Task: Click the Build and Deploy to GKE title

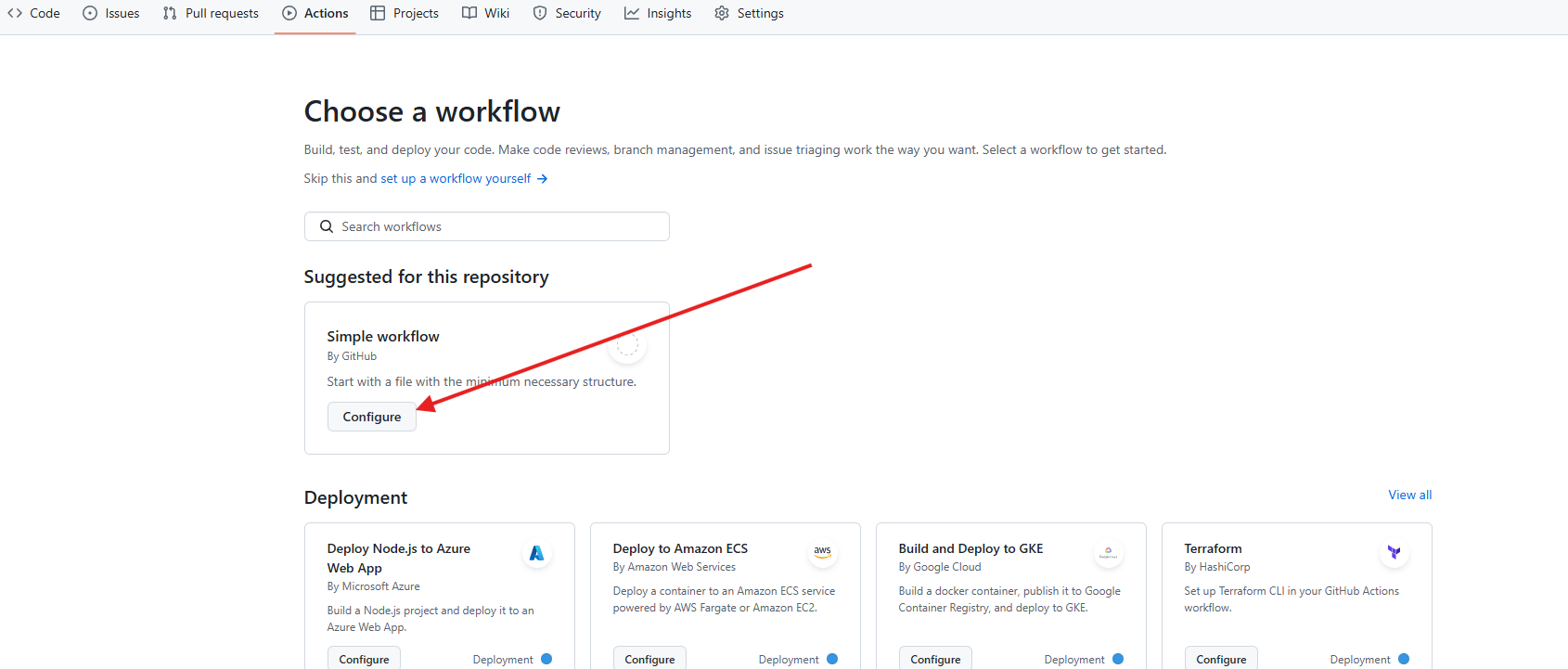Action: coord(970,548)
